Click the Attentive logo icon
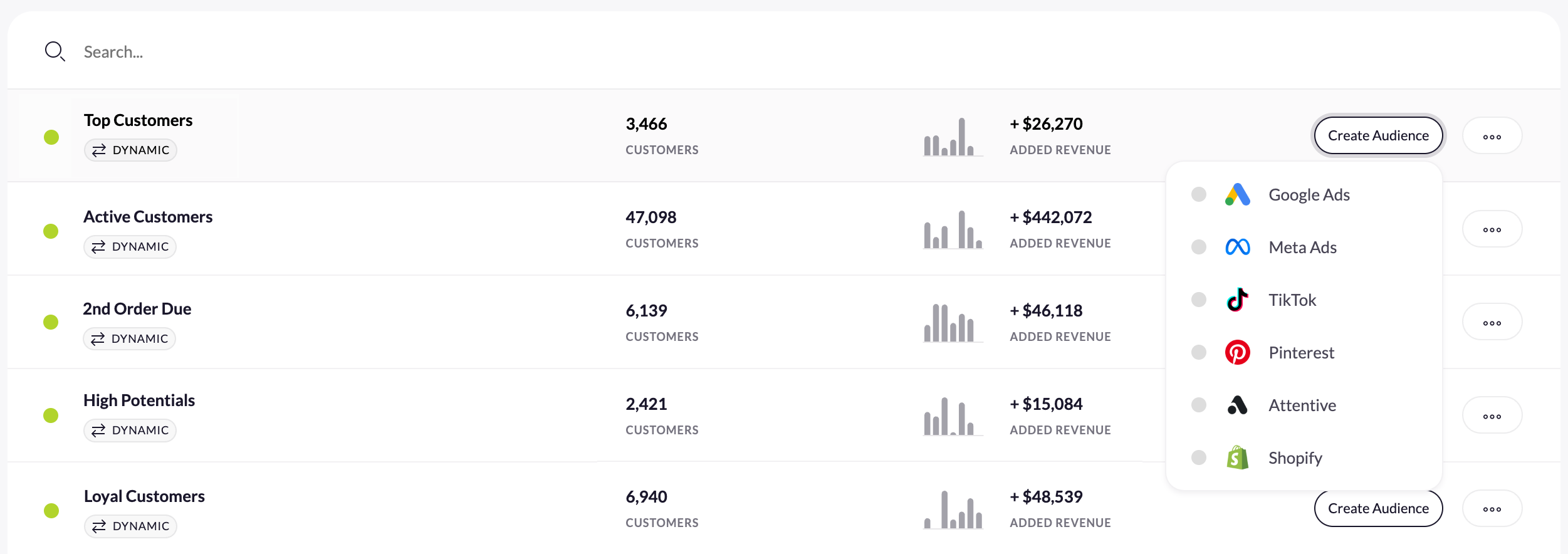 tap(1237, 405)
